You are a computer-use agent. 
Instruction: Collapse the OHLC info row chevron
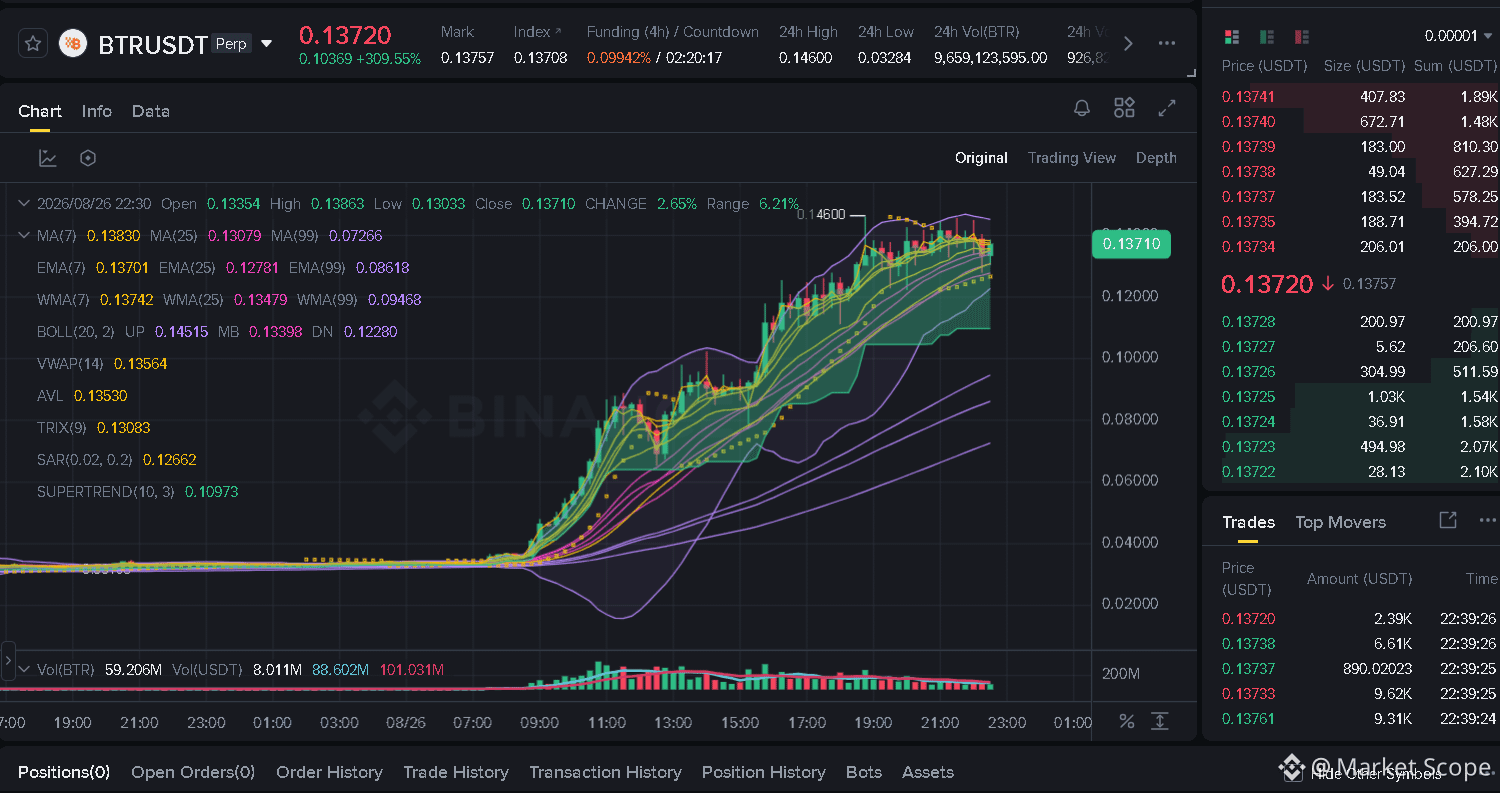[x=24, y=204]
